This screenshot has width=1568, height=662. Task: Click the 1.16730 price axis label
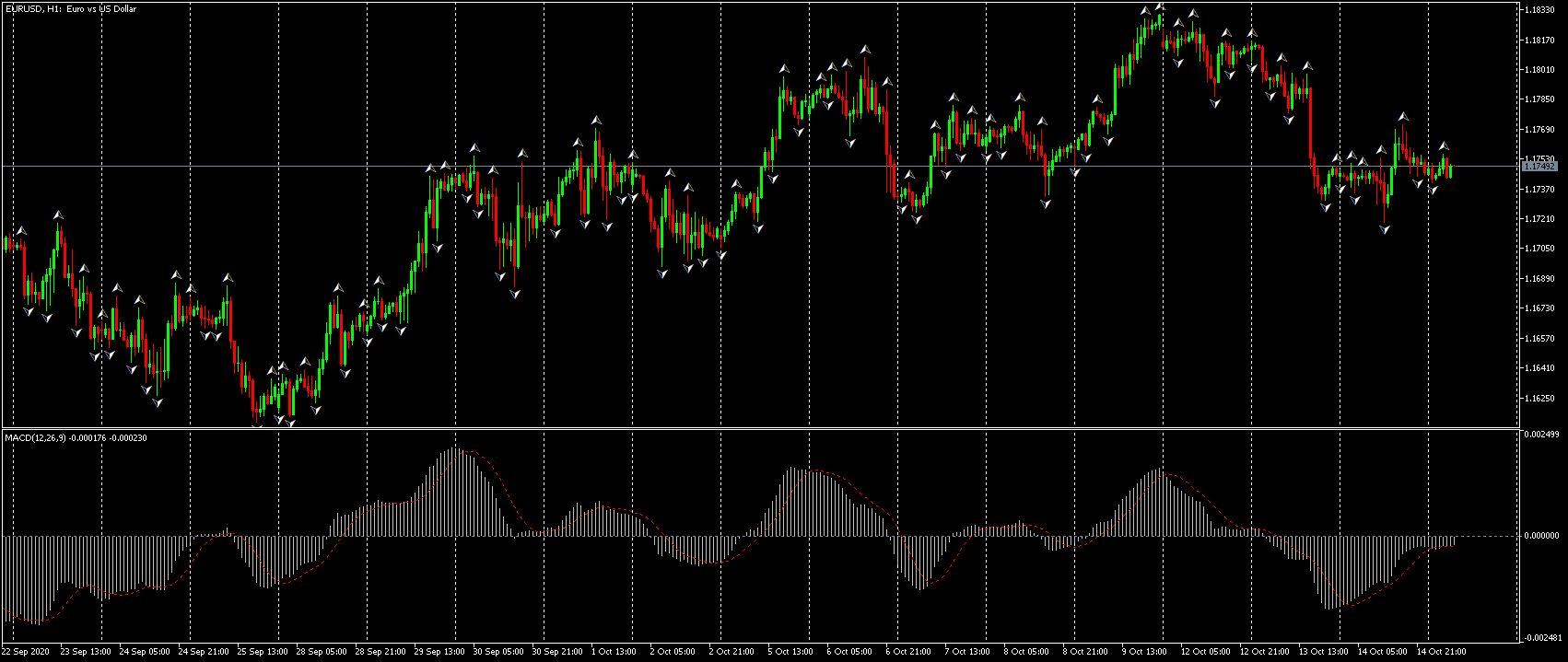tap(1539, 308)
